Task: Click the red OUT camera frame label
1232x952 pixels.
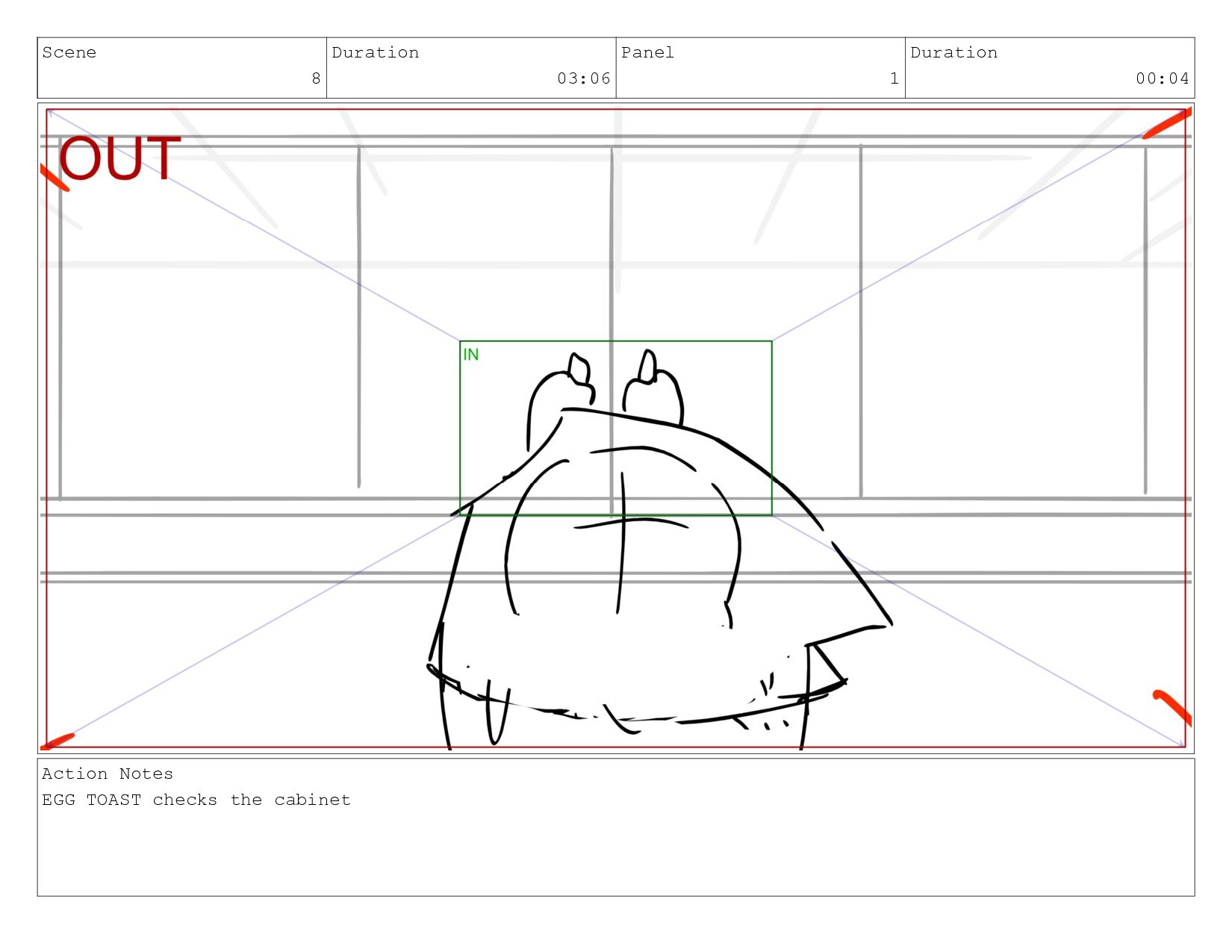Action: pyautogui.click(x=119, y=158)
